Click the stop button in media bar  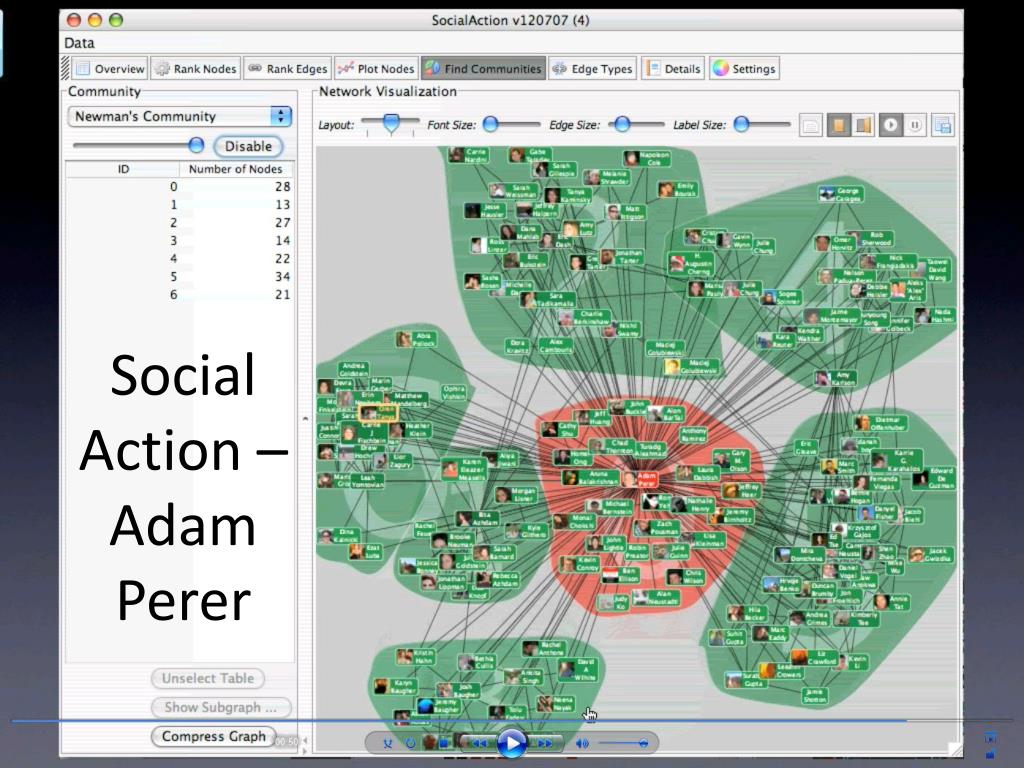[444, 743]
